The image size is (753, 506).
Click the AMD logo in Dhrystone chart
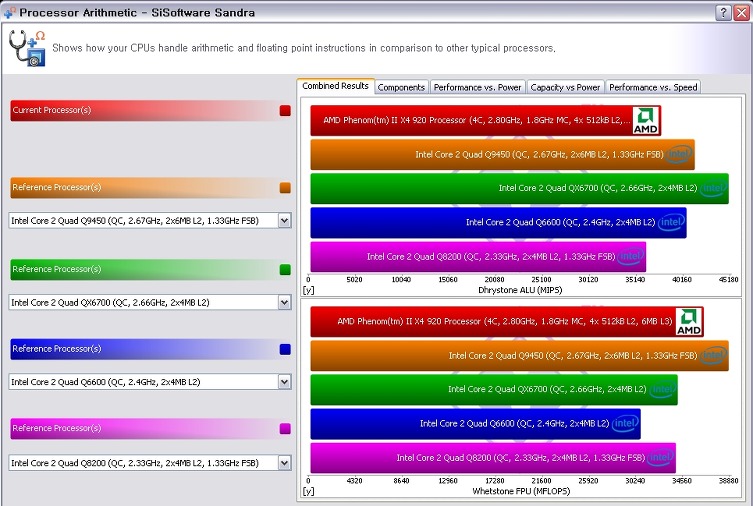point(645,120)
